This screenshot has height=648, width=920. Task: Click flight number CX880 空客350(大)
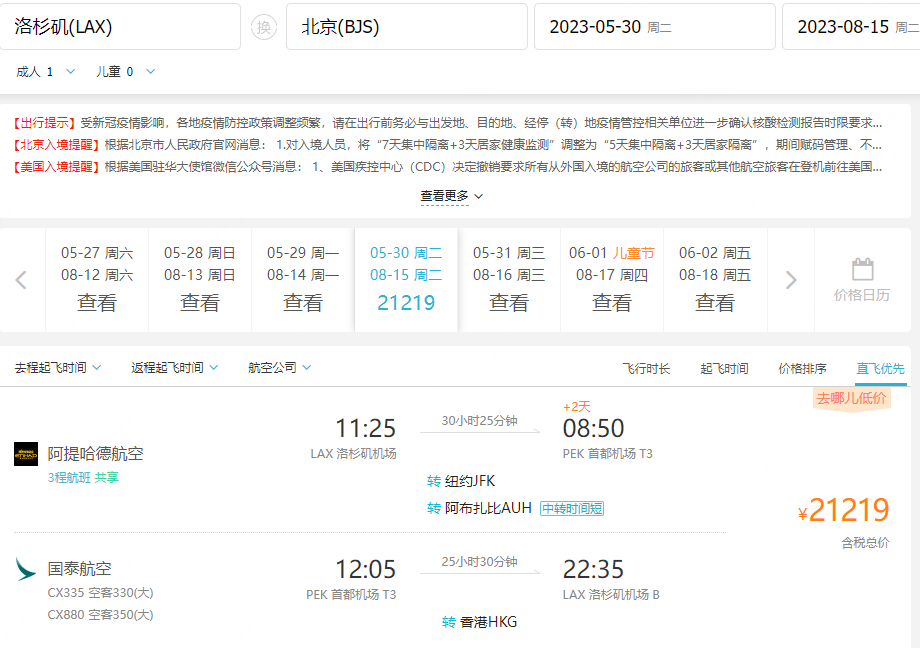click(100, 615)
